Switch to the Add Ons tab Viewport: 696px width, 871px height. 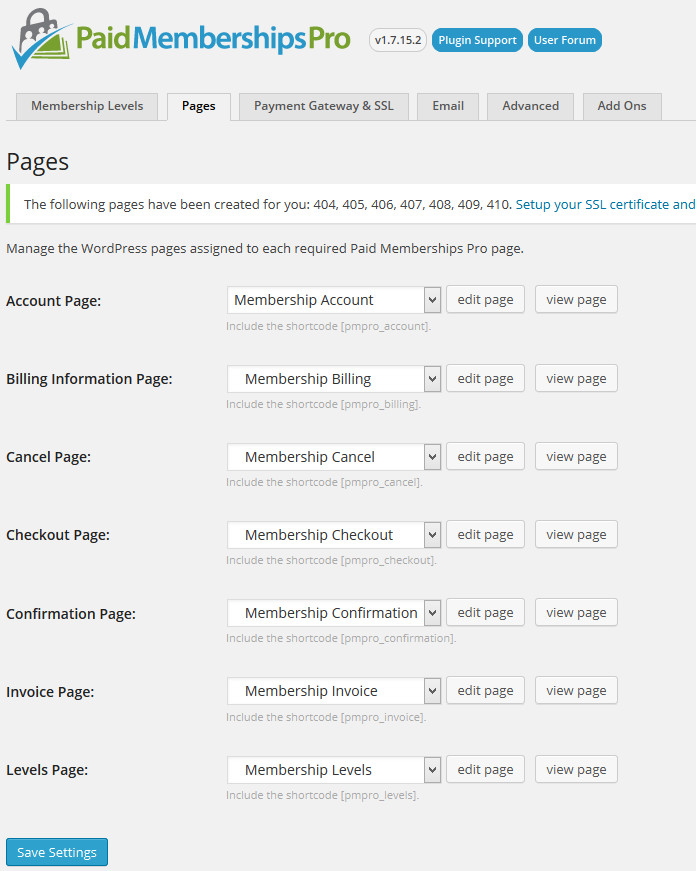tap(622, 106)
